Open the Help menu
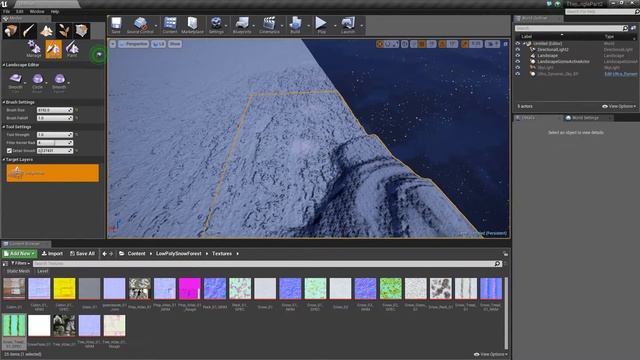 55,12
